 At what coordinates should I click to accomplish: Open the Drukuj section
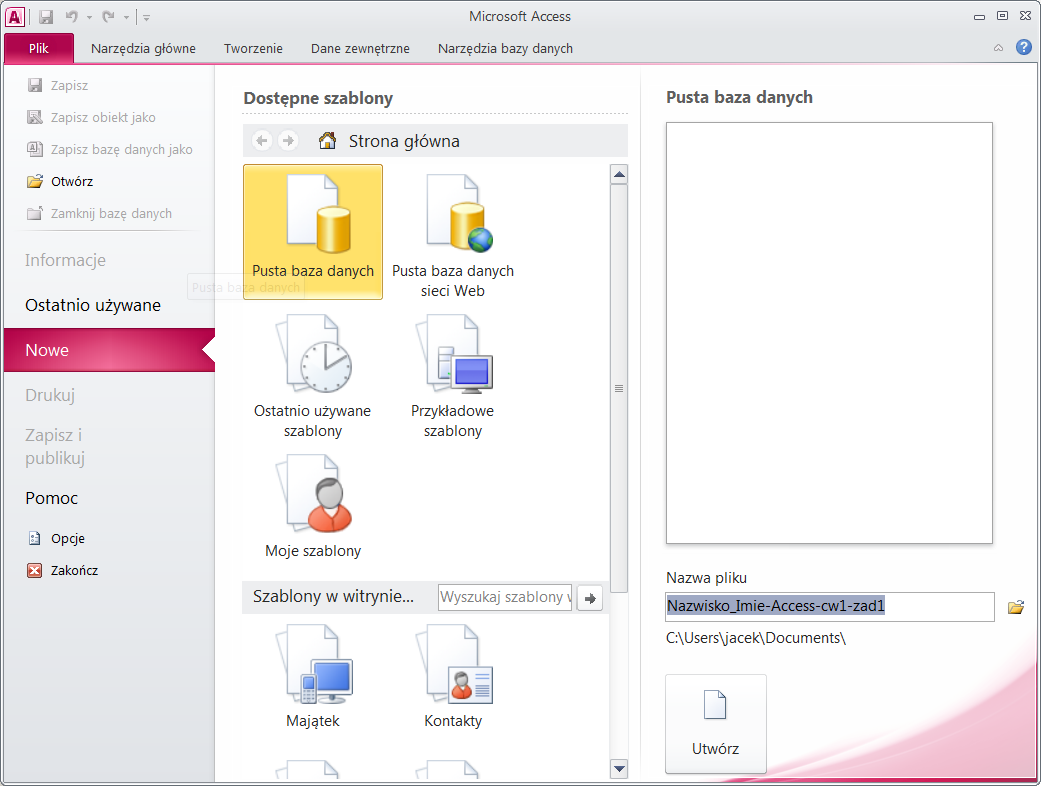click(50, 395)
